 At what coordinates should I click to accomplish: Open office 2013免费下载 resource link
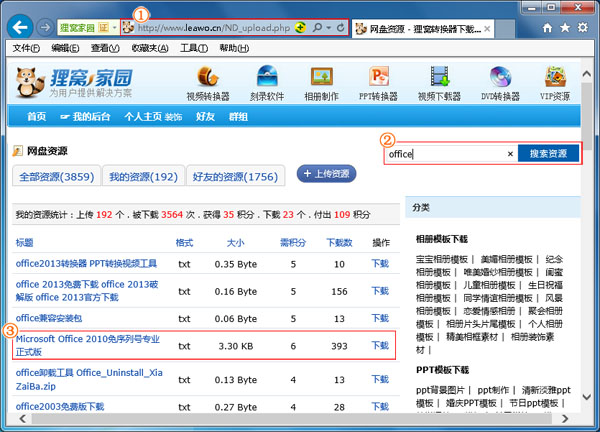(x=87, y=291)
